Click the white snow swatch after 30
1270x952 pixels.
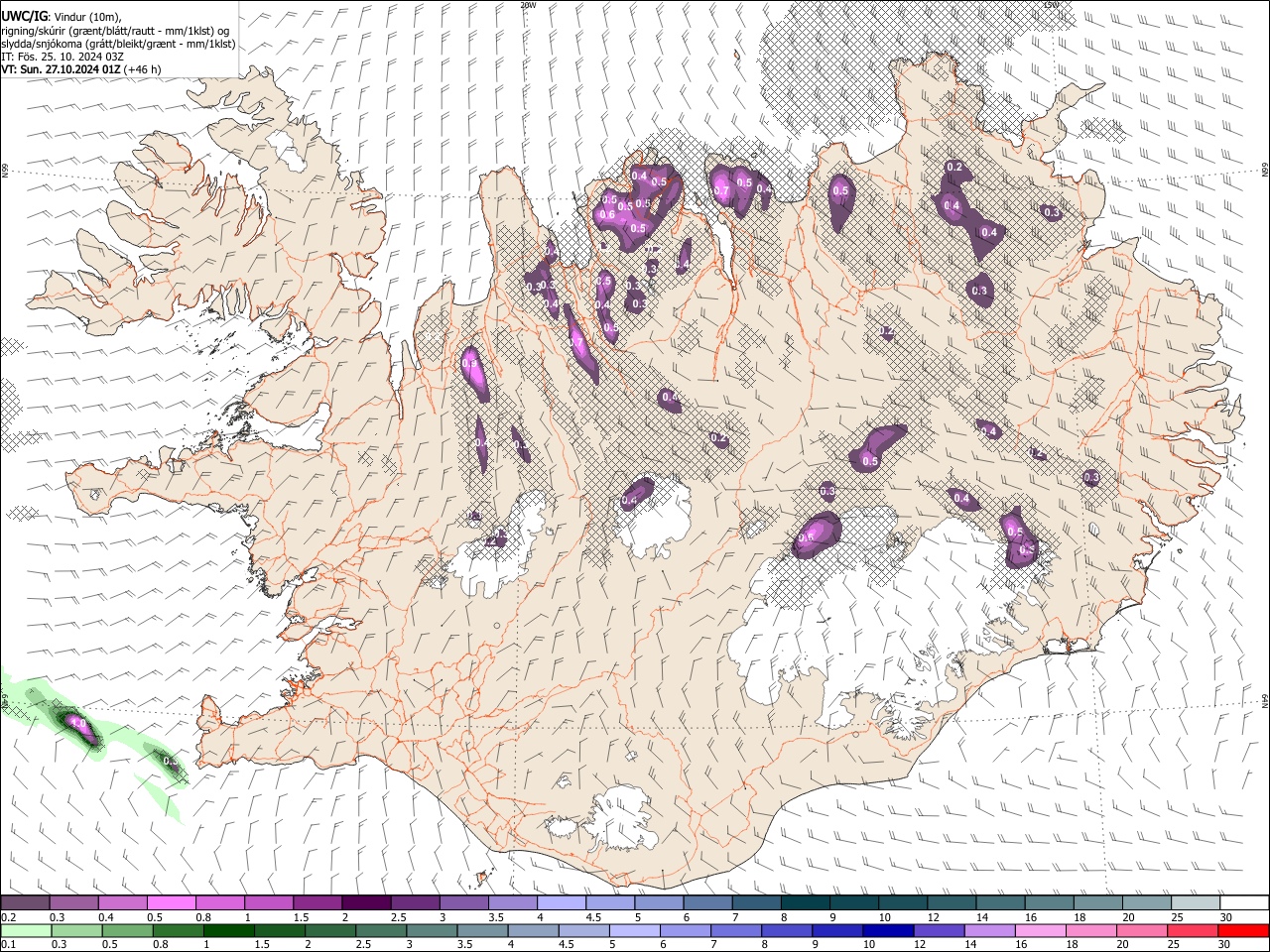tap(1244, 903)
